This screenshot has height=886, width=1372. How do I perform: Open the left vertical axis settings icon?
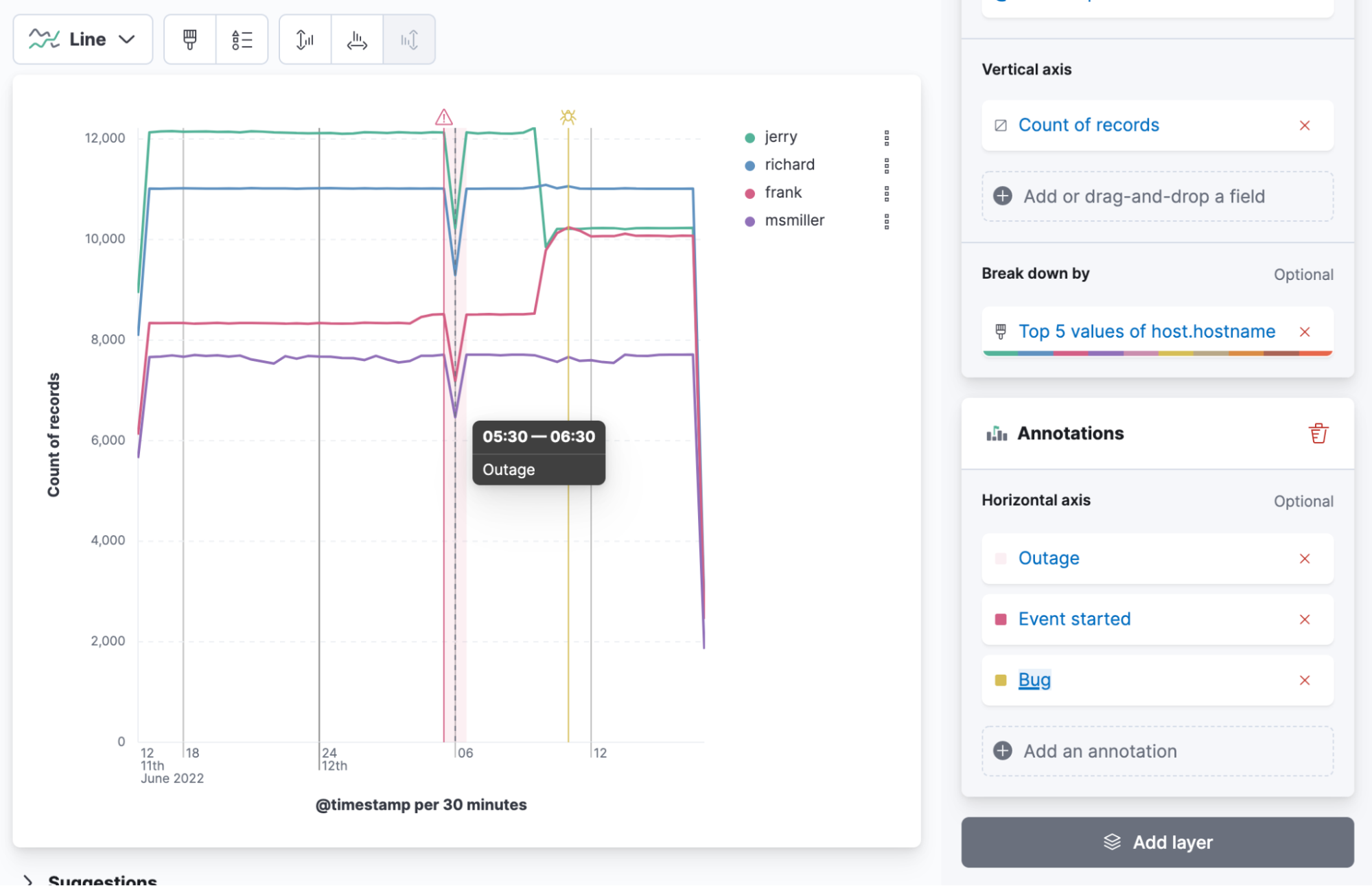coord(304,39)
